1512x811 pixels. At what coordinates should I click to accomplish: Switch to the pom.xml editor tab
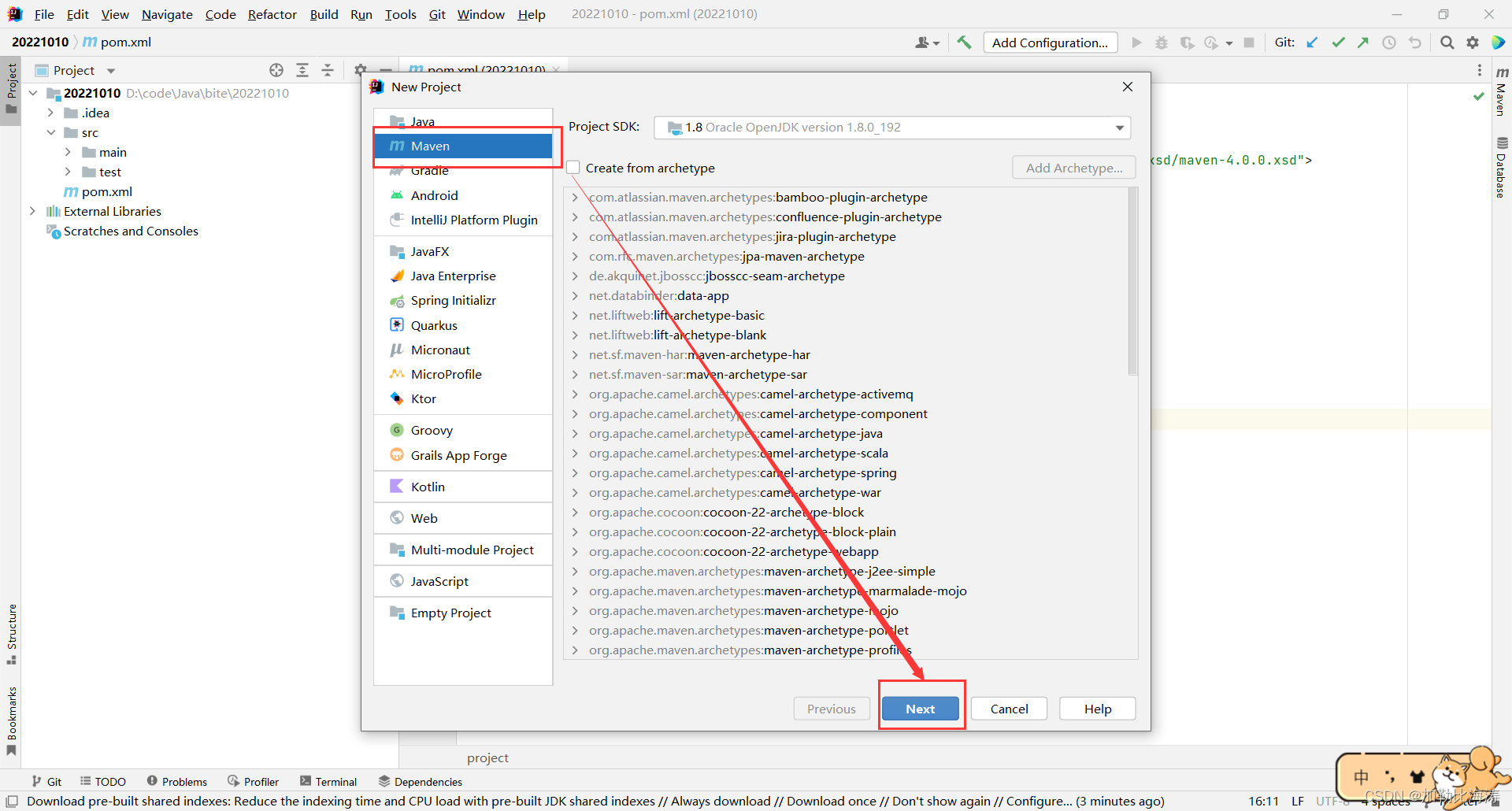480,69
